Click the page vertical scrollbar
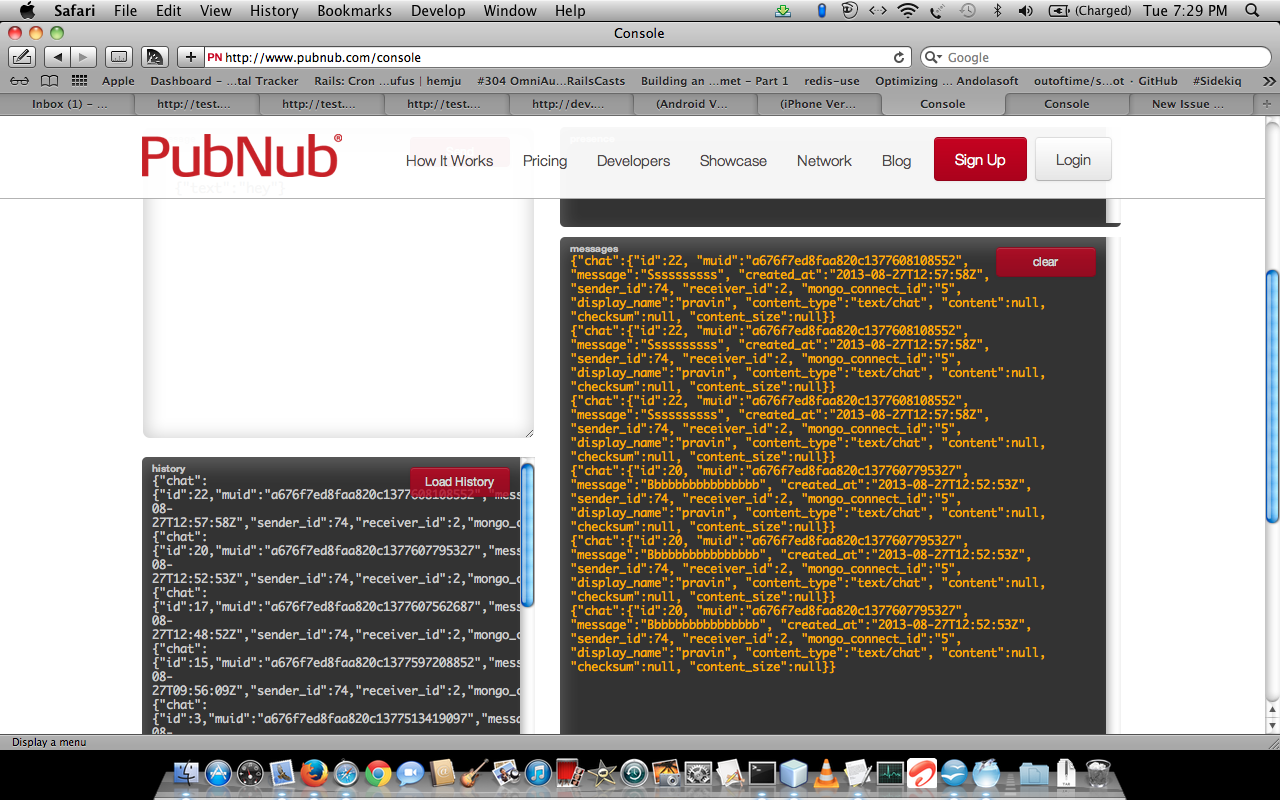The height and width of the screenshot is (800, 1280). (1272, 395)
